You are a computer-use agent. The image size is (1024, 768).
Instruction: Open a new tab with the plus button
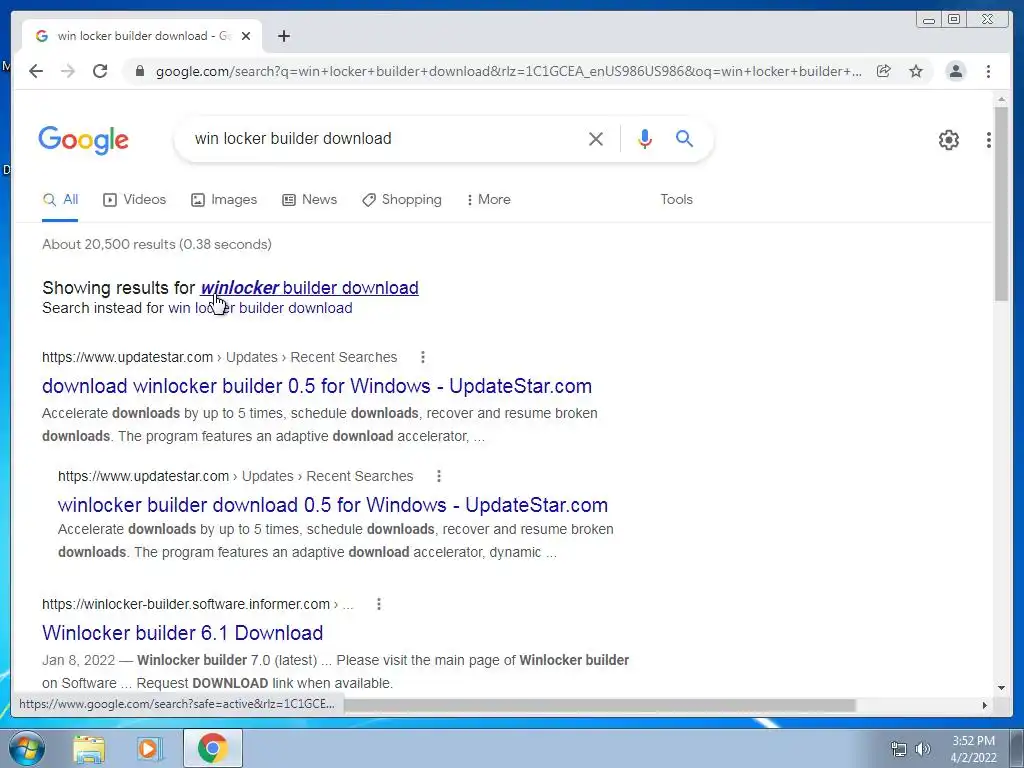click(283, 36)
